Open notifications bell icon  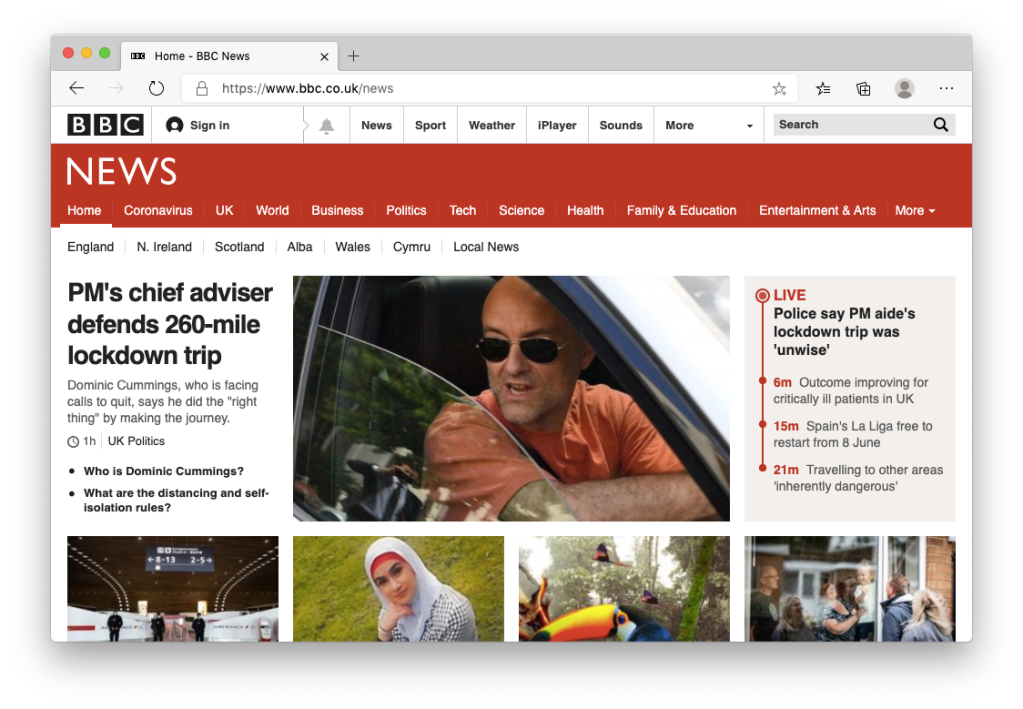pyautogui.click(x=326, y=126)
